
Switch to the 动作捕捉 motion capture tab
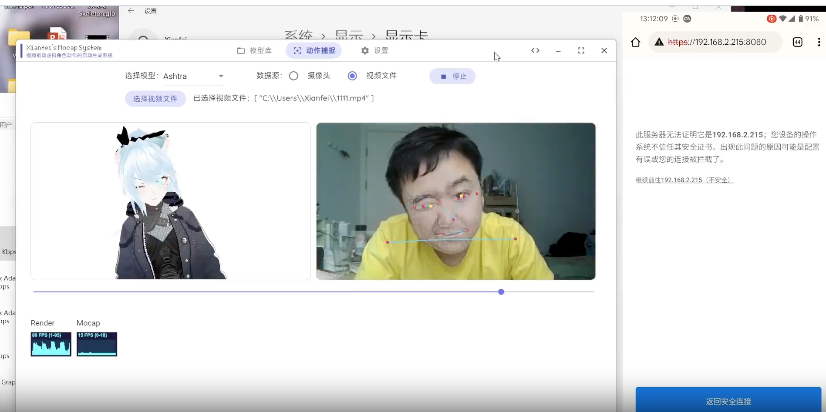pyautogui.click(x=314, y=51)
